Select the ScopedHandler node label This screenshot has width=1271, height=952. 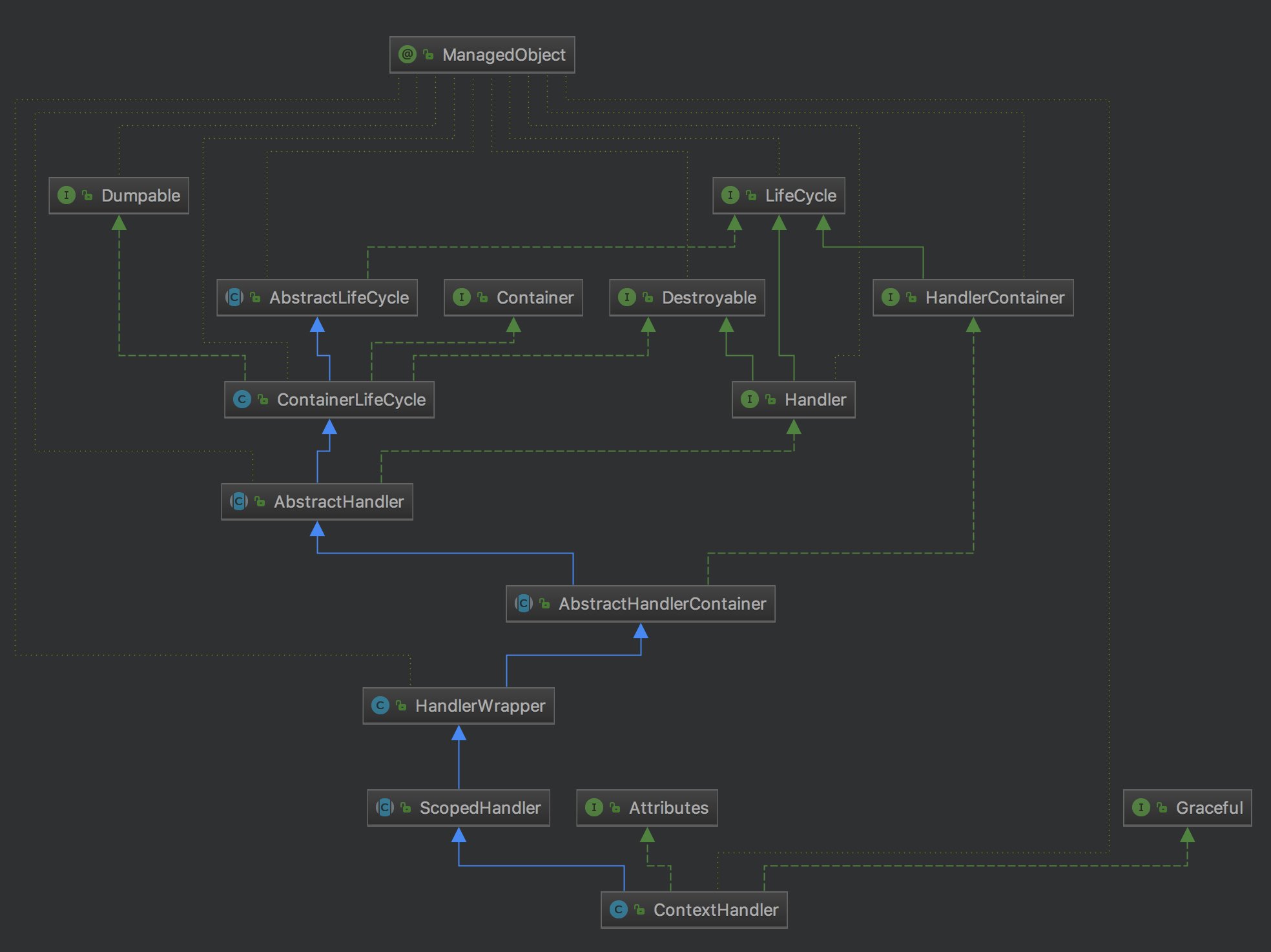click(480, 808)
